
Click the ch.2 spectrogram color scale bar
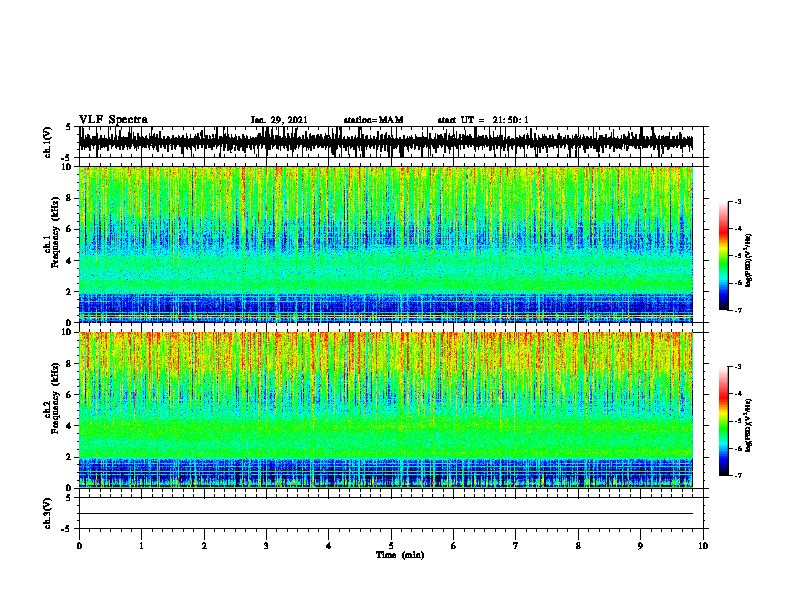[x=724, y=421]
